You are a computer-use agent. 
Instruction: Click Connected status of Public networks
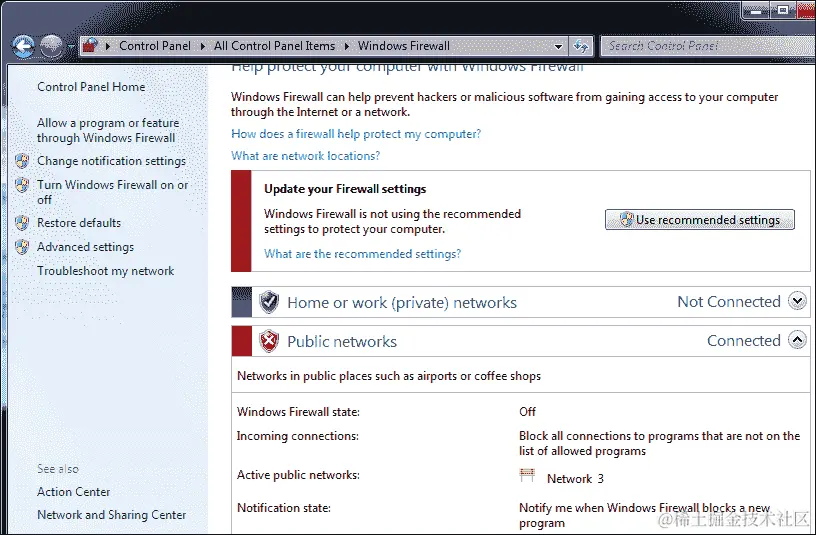(744, 341)
